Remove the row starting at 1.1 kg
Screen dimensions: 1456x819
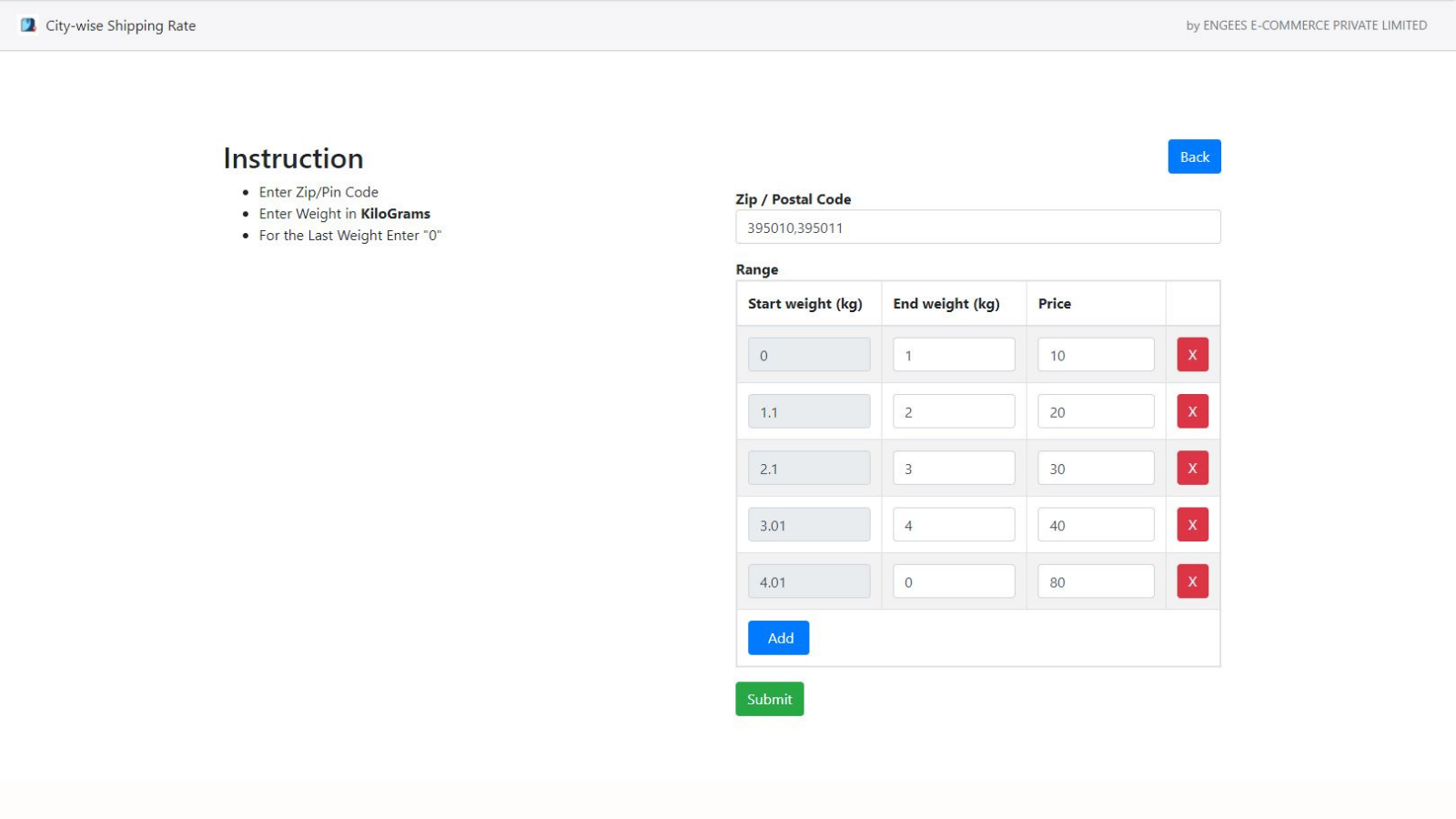[x=1192, y=411]
